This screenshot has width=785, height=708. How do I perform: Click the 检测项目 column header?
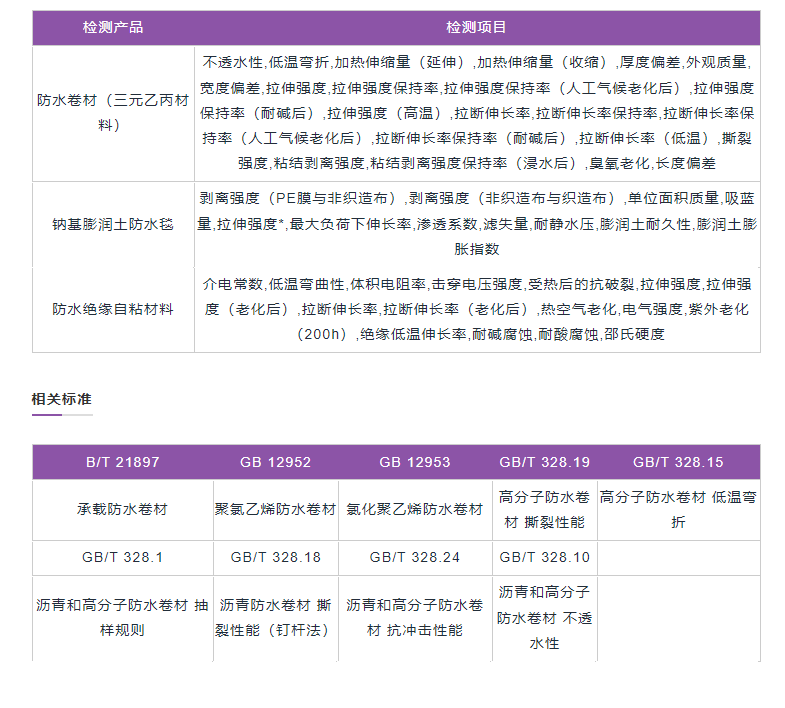pos(476,27)
